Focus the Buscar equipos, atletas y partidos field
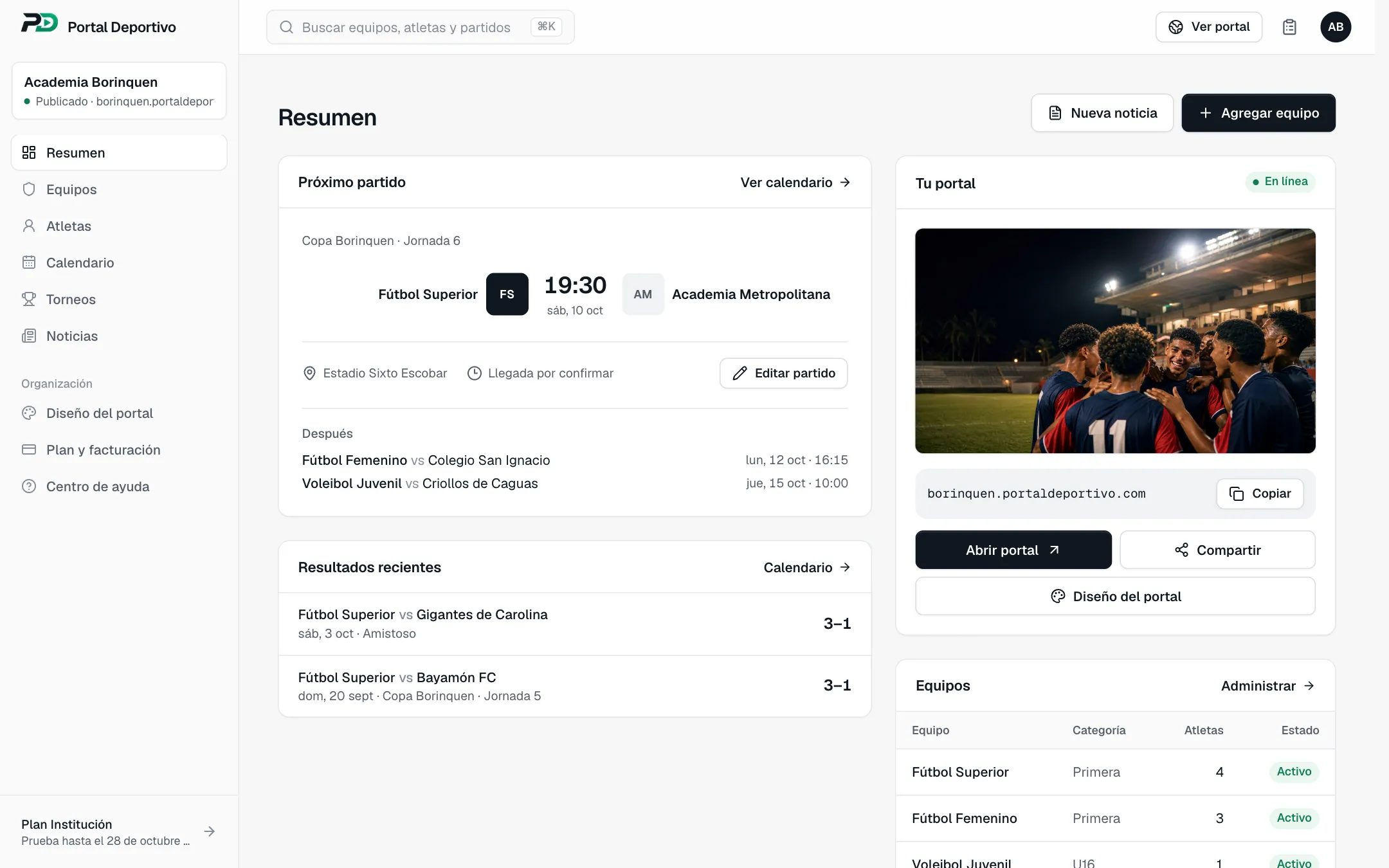This screenshot has width=1389, height=868. coord(421,27)
